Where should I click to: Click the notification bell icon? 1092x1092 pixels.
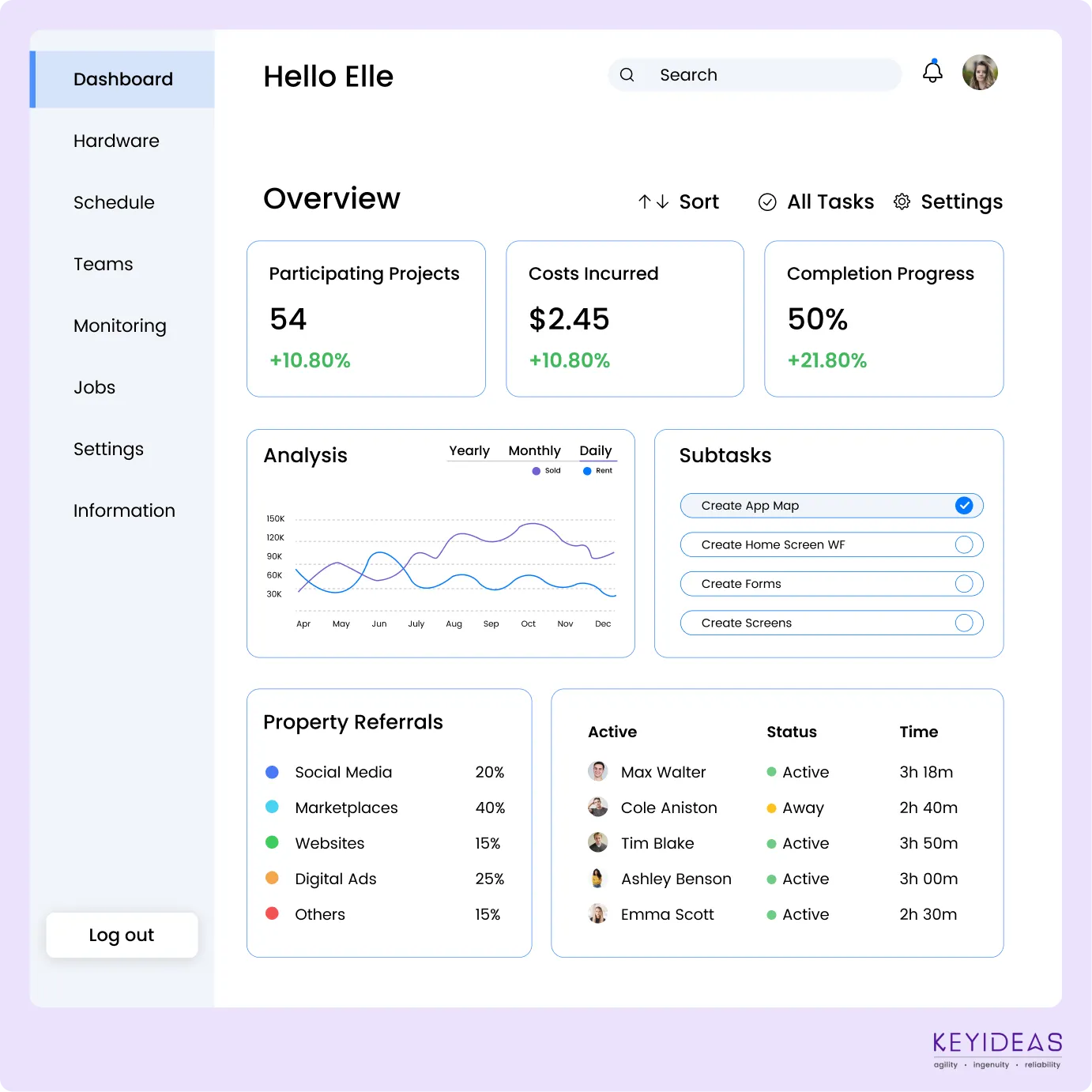tap(932, 73)
